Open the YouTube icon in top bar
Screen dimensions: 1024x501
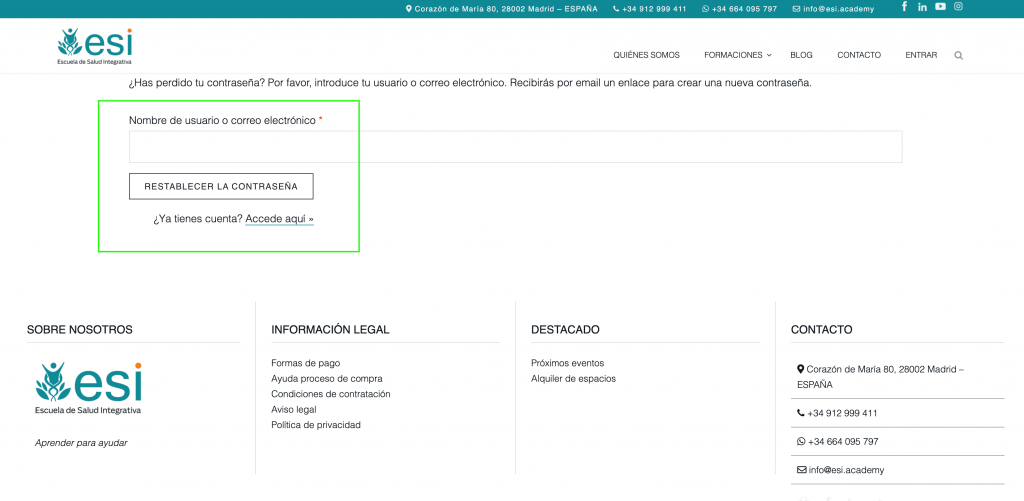coord(940,7)
